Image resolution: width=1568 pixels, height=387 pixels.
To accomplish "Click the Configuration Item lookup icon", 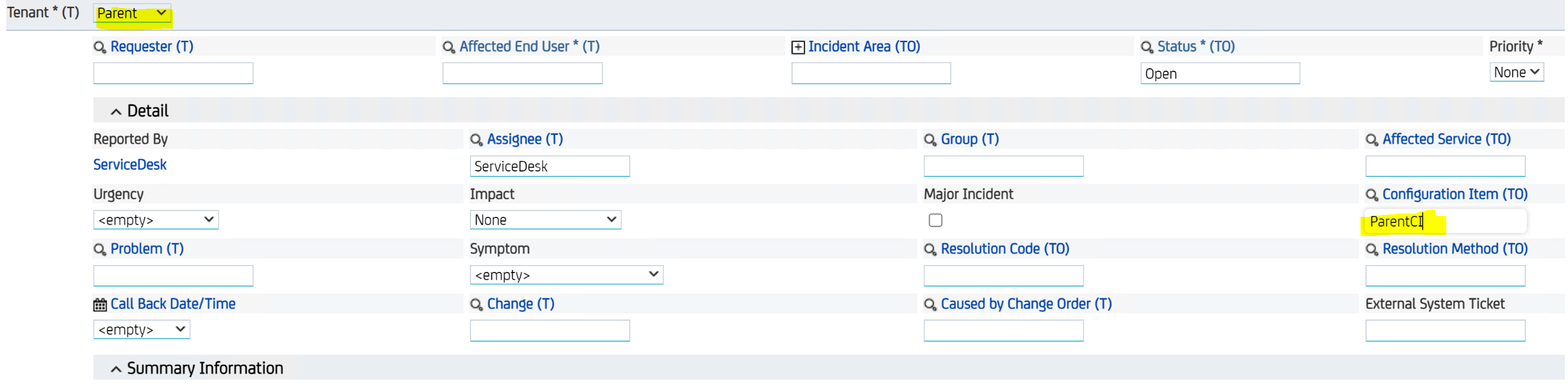I will point(1372,195).
